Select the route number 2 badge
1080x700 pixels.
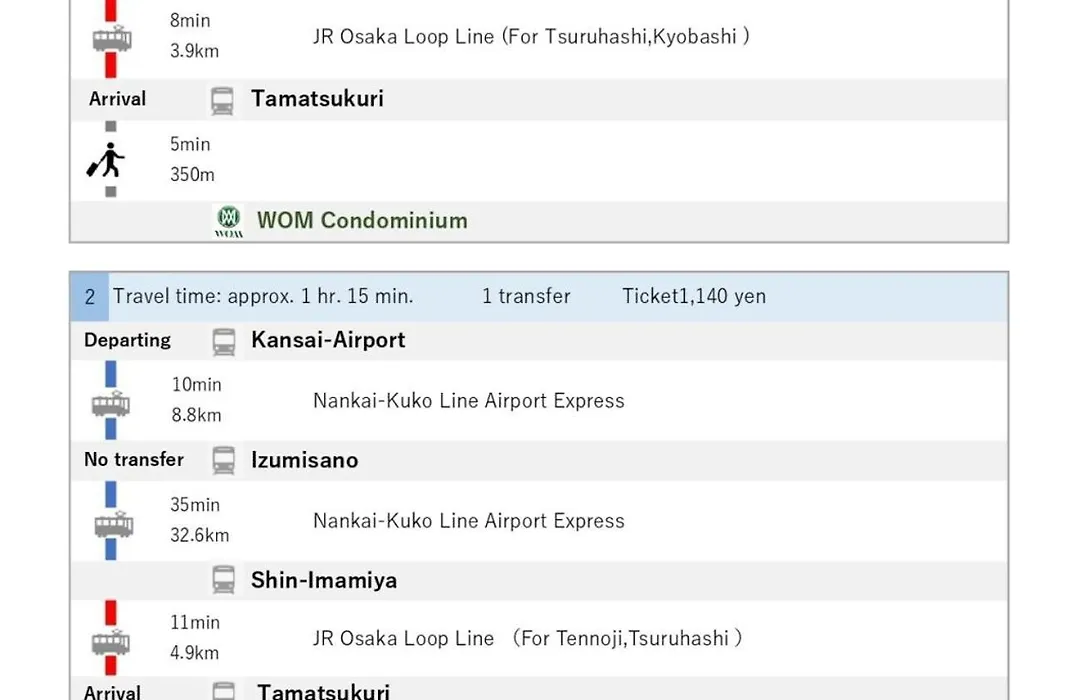[x=90, y=297]
